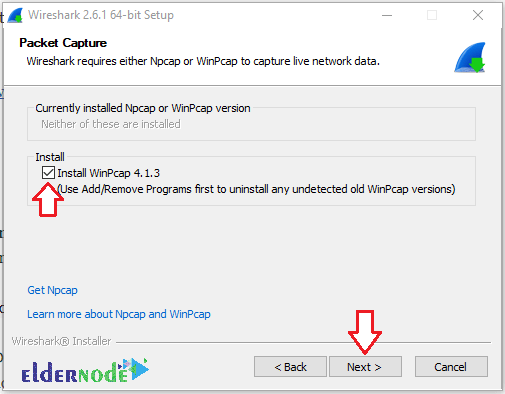
Task: Click the Eldernode logo text
Action: pos(75,372)
